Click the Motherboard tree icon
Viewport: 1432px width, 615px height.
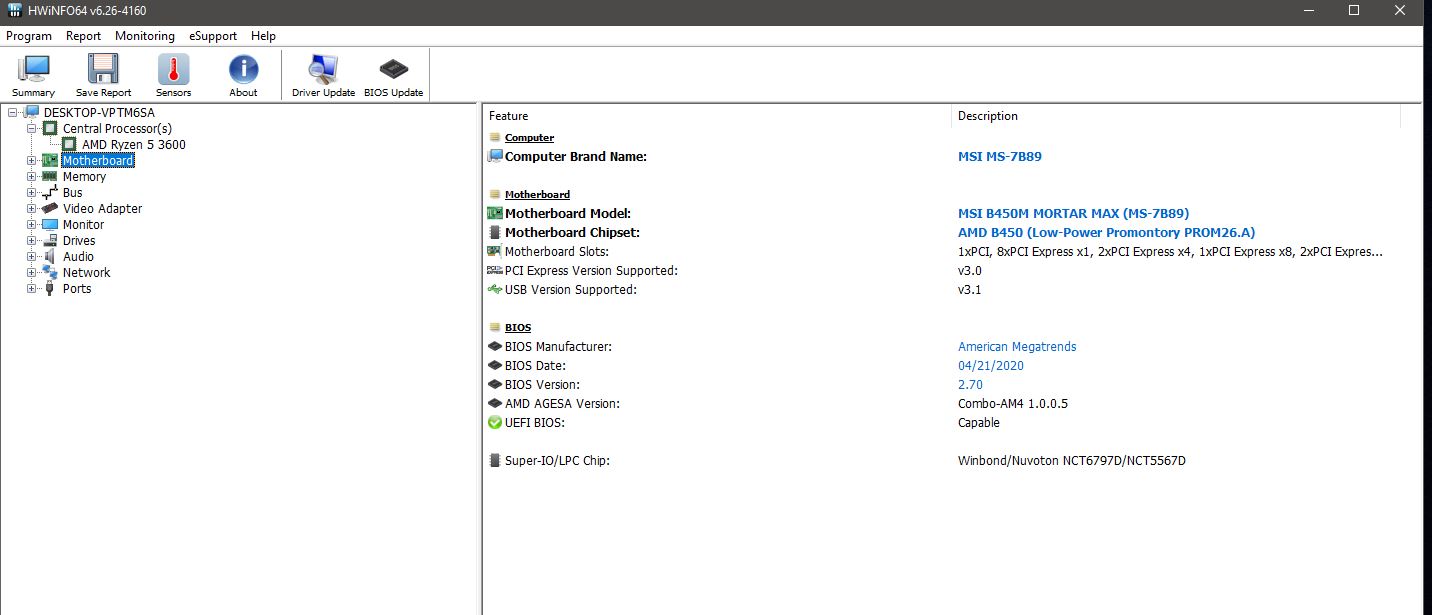50,160
